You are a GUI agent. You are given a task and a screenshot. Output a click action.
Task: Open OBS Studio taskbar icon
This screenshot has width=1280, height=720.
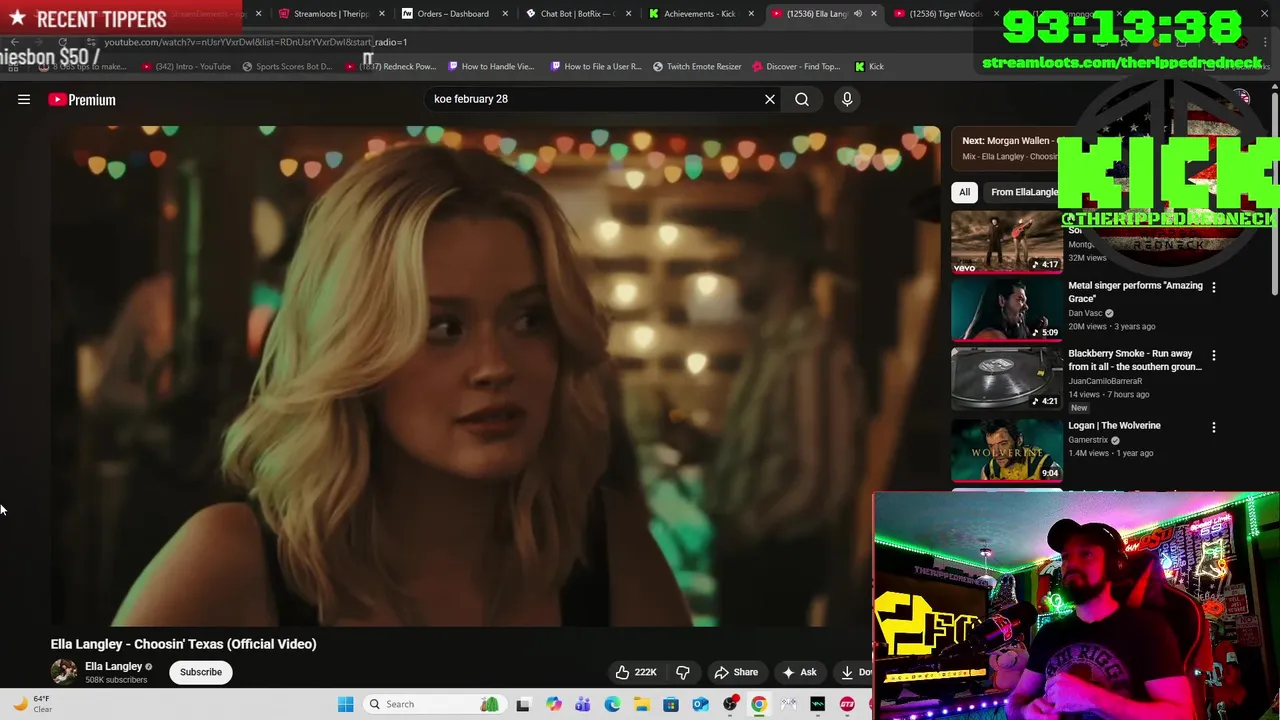click(x=730, y=705)
